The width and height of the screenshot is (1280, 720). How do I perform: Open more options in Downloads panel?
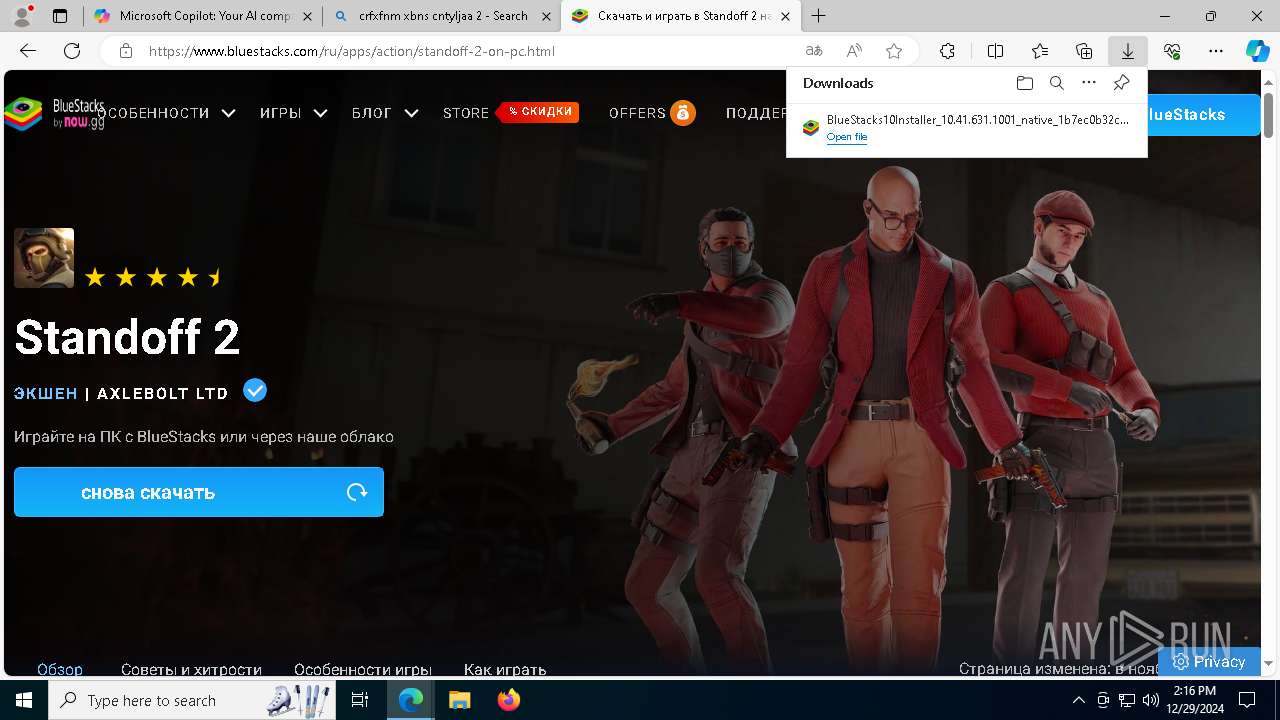pyautogui.click(x=1089, y=83)
